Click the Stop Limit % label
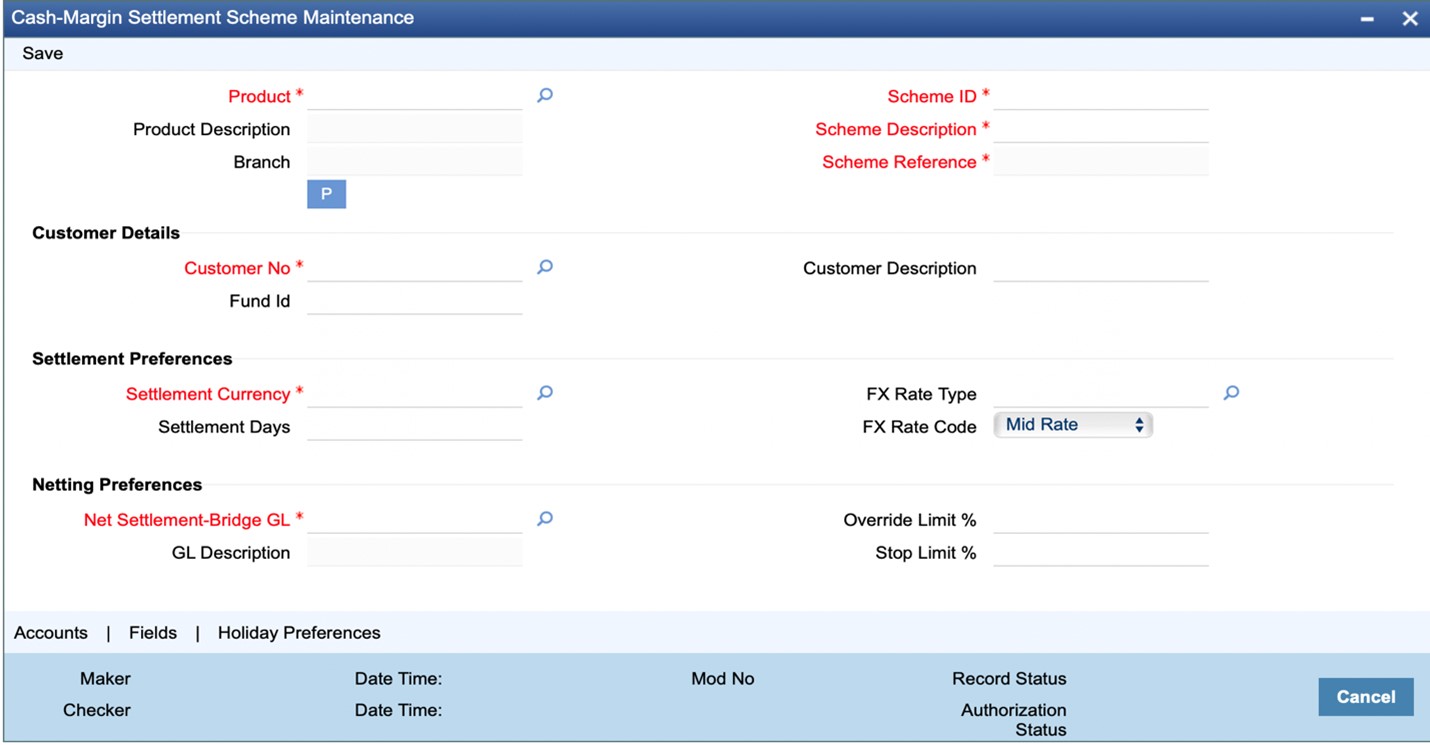 926,553
